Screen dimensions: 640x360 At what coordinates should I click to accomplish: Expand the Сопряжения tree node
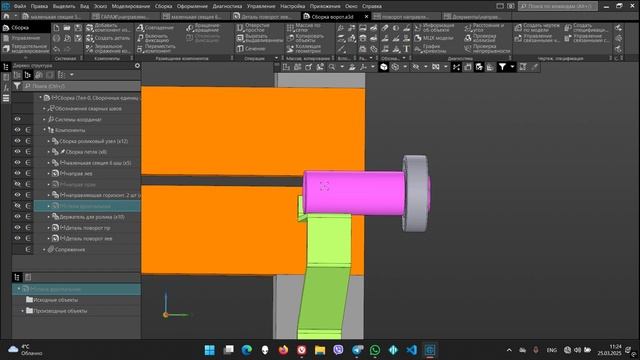coord(44,249)
